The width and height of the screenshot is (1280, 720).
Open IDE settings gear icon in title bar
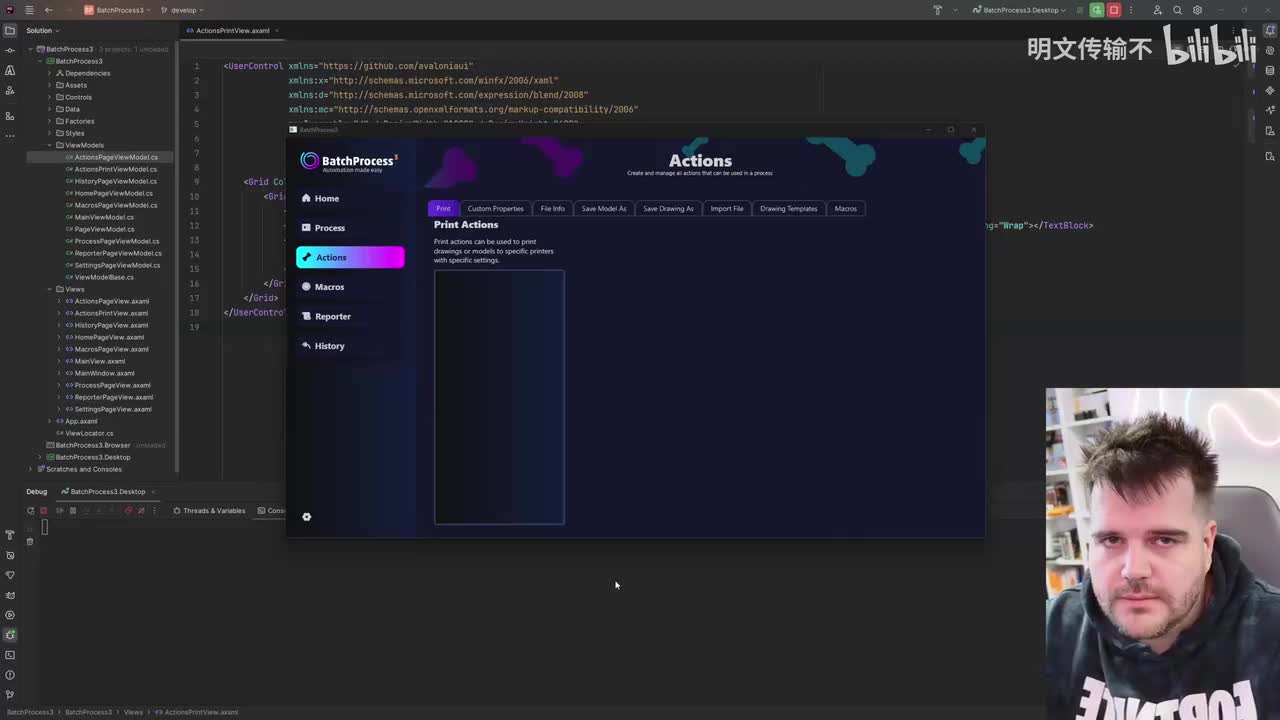click(1197, 10)
